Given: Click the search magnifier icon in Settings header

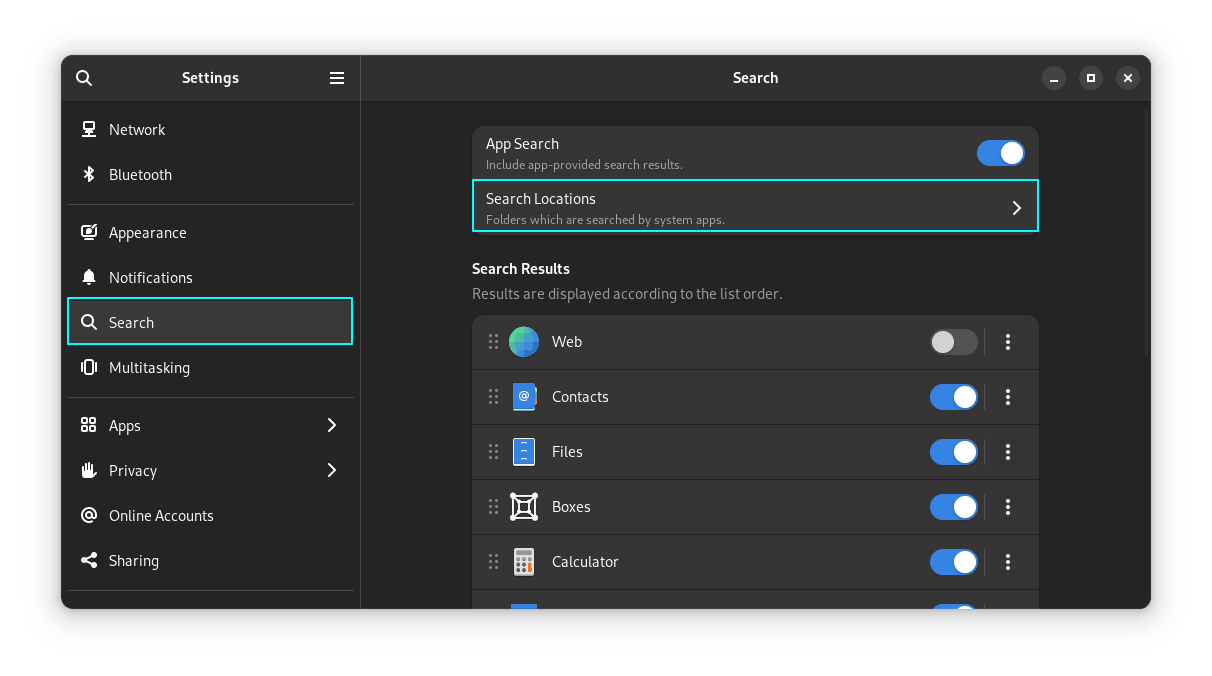Looking at the screenshot, I should coord(84,78).
